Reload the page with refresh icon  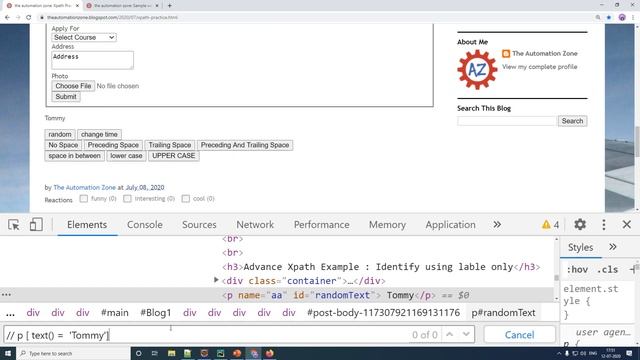tap(29, 18)
